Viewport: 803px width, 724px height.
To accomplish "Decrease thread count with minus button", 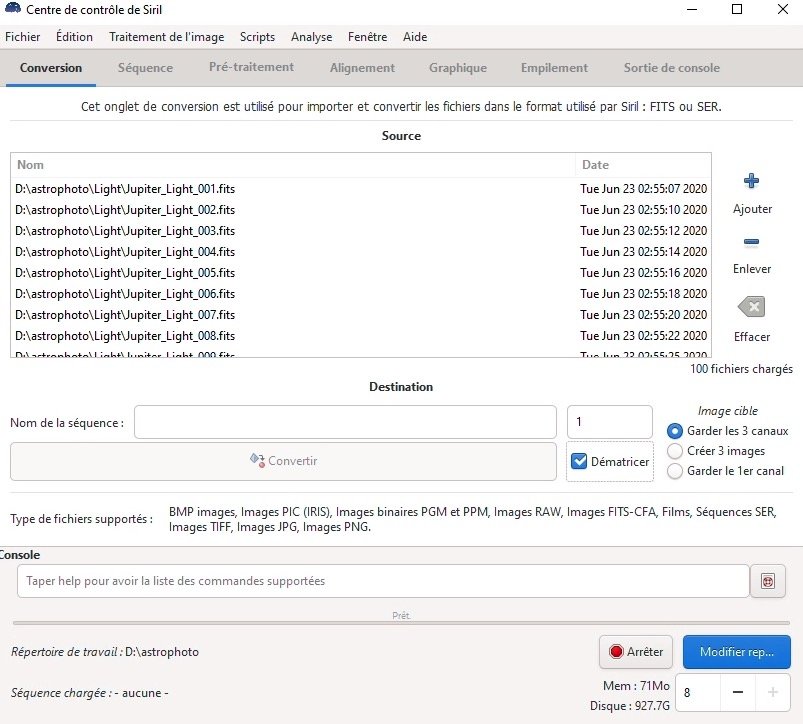I will 737,692.
